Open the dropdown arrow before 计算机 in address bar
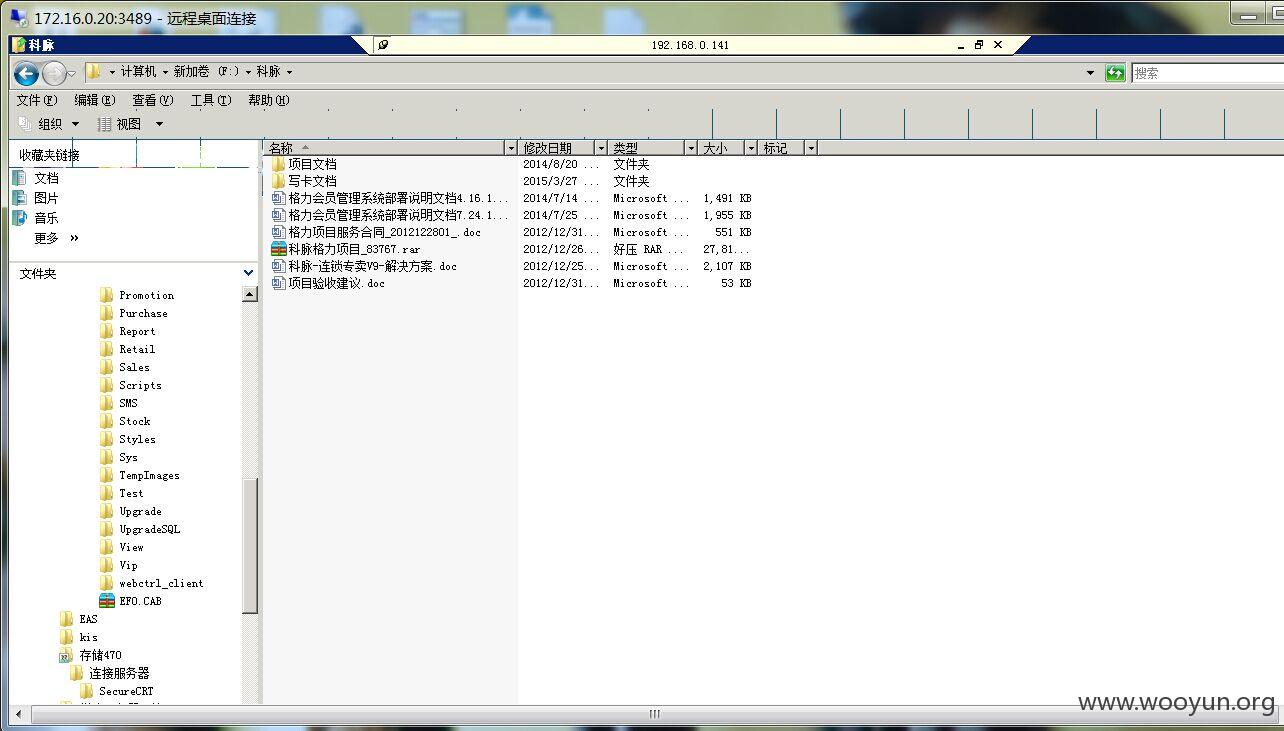Viewport: 1284px width, 731px height. pyautogui.click(x=112, y=72)
